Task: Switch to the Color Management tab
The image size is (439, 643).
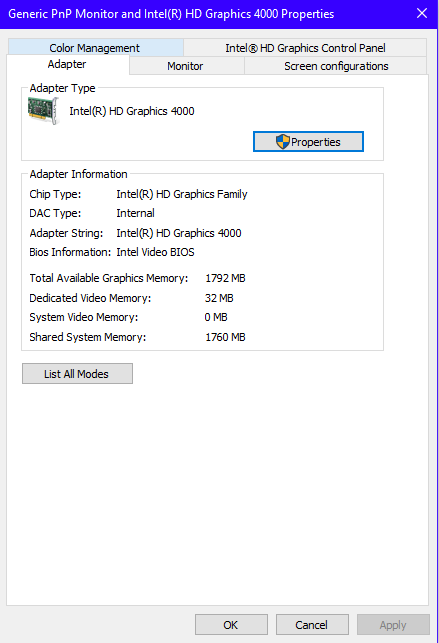Action: click(95, 48)
